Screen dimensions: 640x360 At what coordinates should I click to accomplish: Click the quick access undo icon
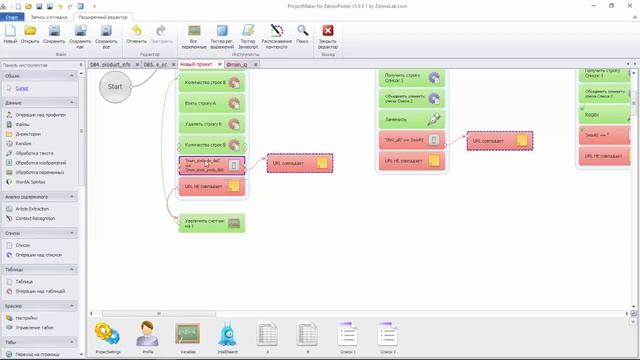[x=60, y=6]
